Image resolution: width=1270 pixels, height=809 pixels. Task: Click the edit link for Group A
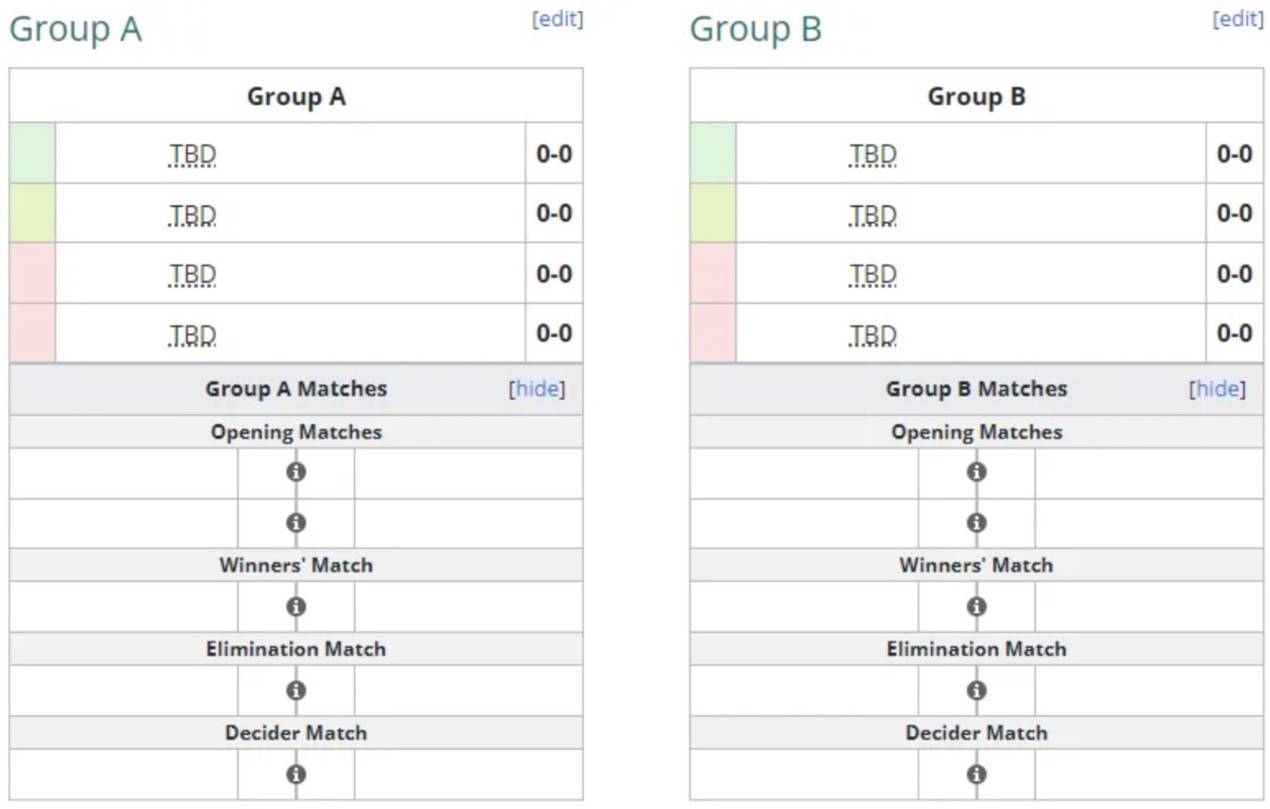pyautogui.click(x=558, y=19)
